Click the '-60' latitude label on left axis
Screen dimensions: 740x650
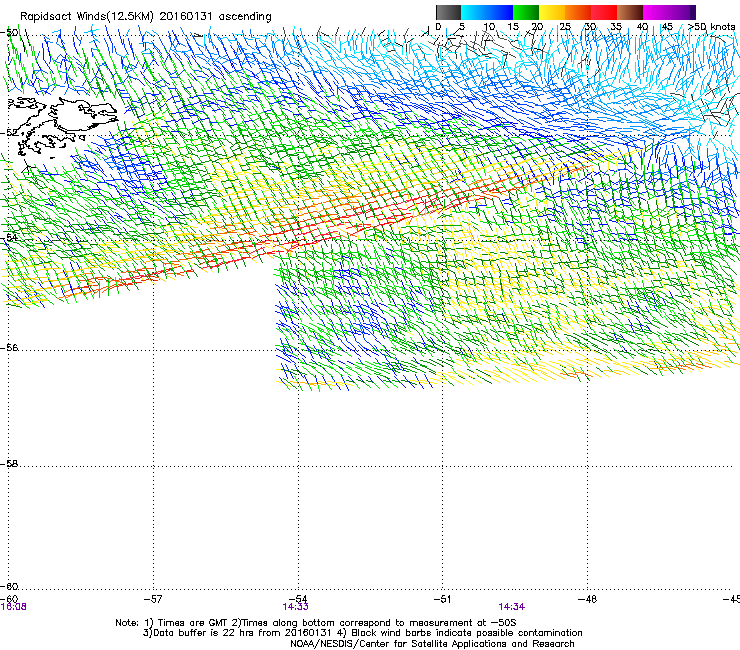coord(9,586)
